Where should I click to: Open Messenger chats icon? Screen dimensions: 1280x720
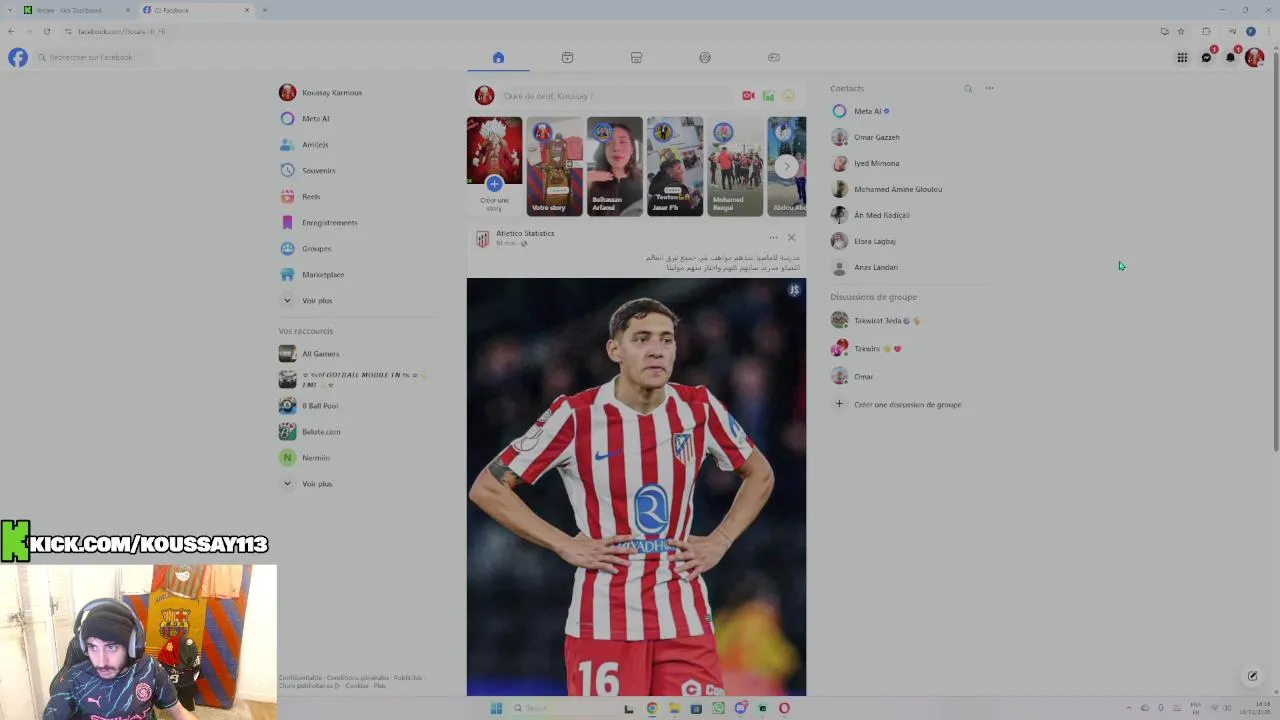tap(1206, 57)
